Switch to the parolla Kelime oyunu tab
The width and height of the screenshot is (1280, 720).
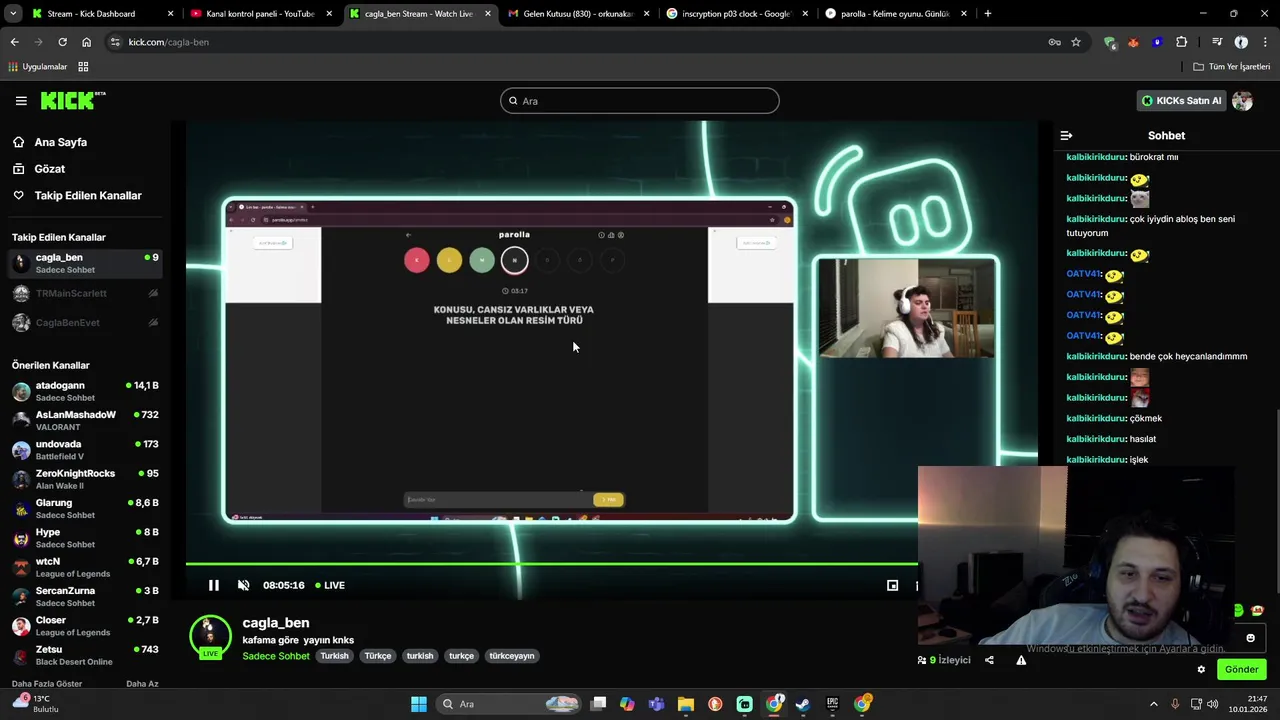coord(896,14)
